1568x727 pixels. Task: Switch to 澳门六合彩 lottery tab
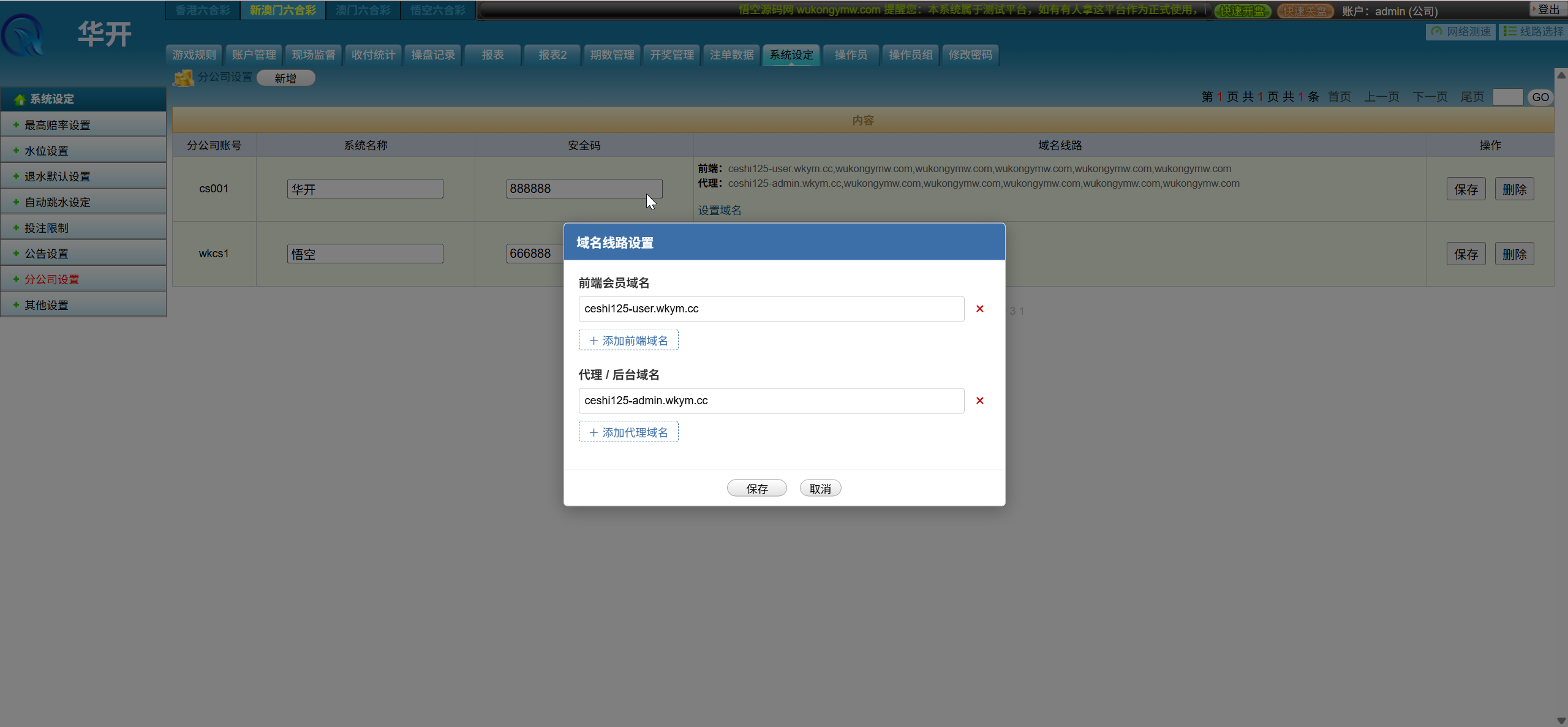(363, 10)
